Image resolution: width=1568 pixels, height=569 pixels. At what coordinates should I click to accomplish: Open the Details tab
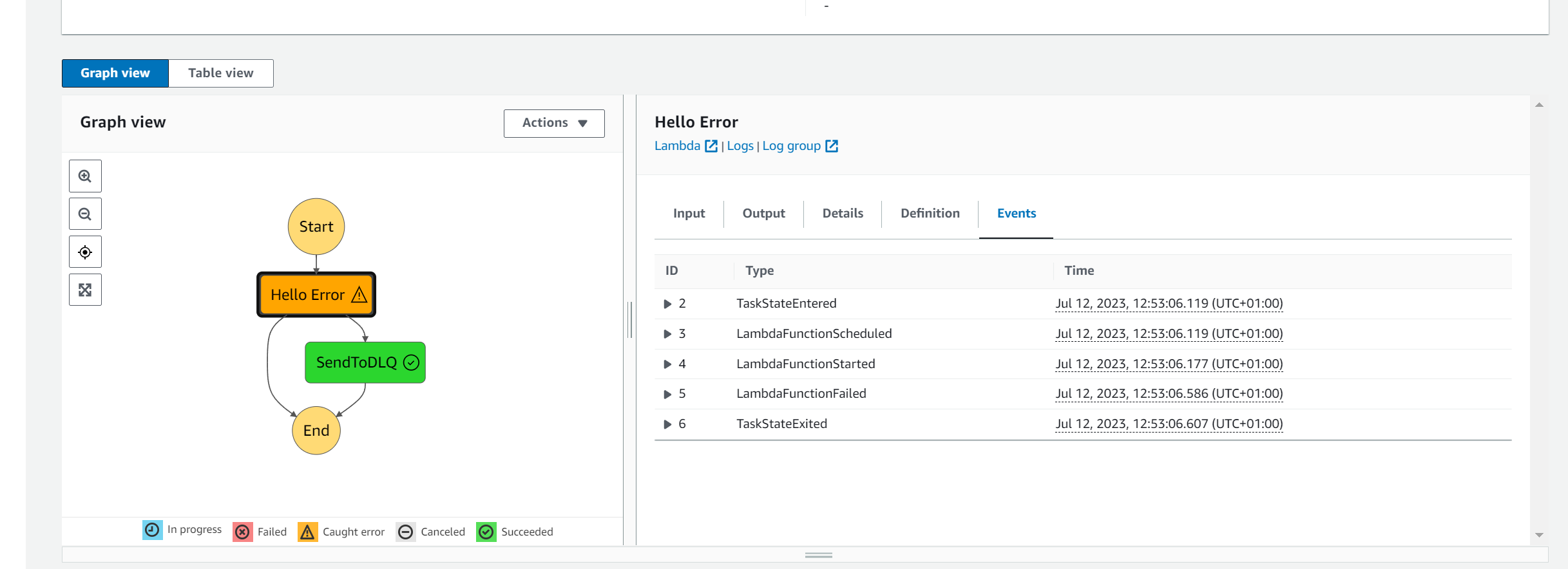click(843, 214)
